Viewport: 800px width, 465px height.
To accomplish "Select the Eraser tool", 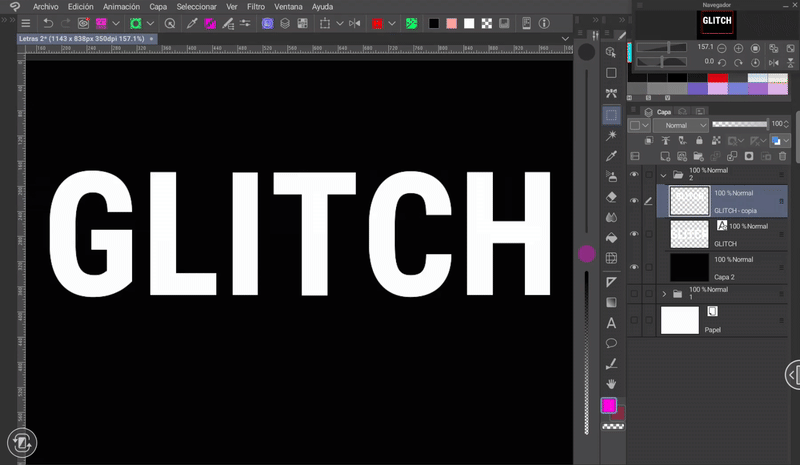I will click(x=611, y=198).
